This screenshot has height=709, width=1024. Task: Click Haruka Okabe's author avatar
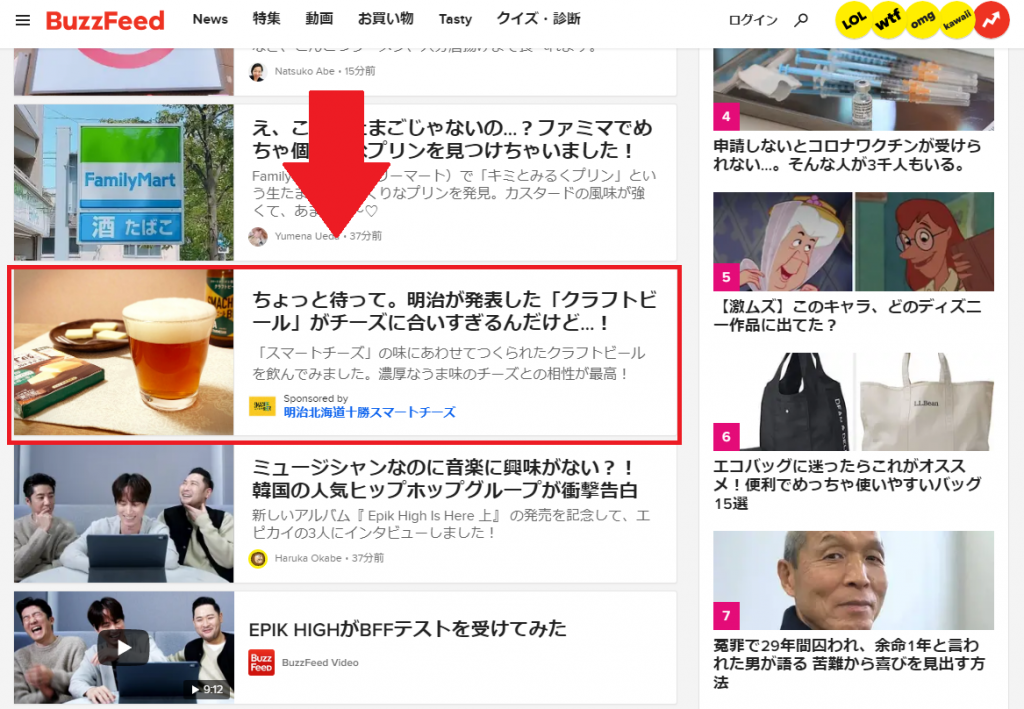click(x=258, y=558)
